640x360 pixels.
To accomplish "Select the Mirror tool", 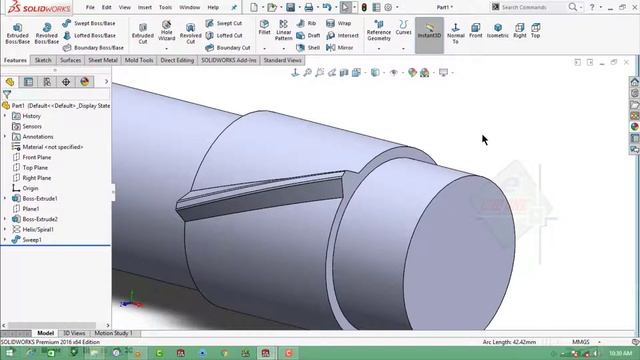I will [x=340, y=48].
